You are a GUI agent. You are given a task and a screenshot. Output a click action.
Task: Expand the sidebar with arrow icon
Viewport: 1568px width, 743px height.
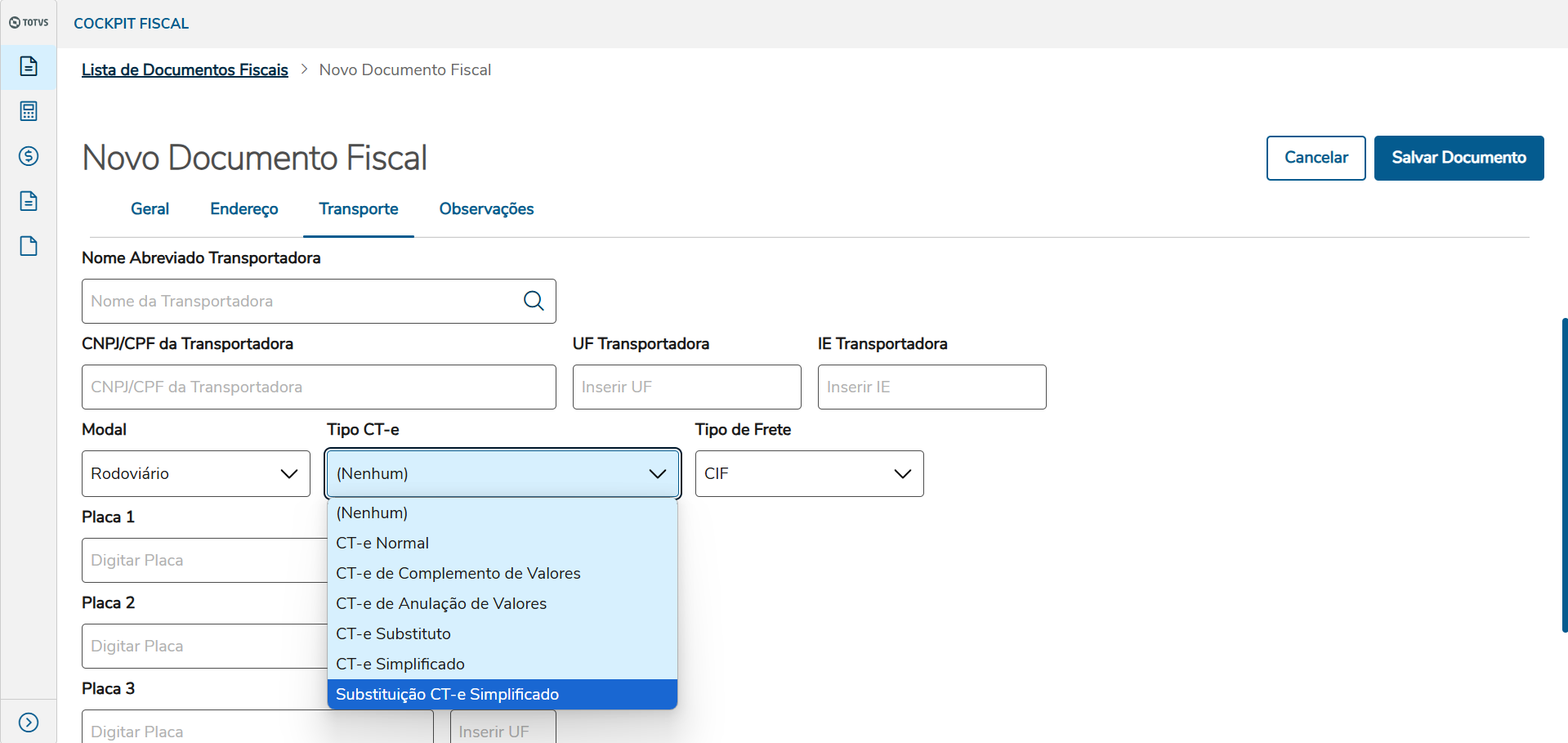pos(29,723)
